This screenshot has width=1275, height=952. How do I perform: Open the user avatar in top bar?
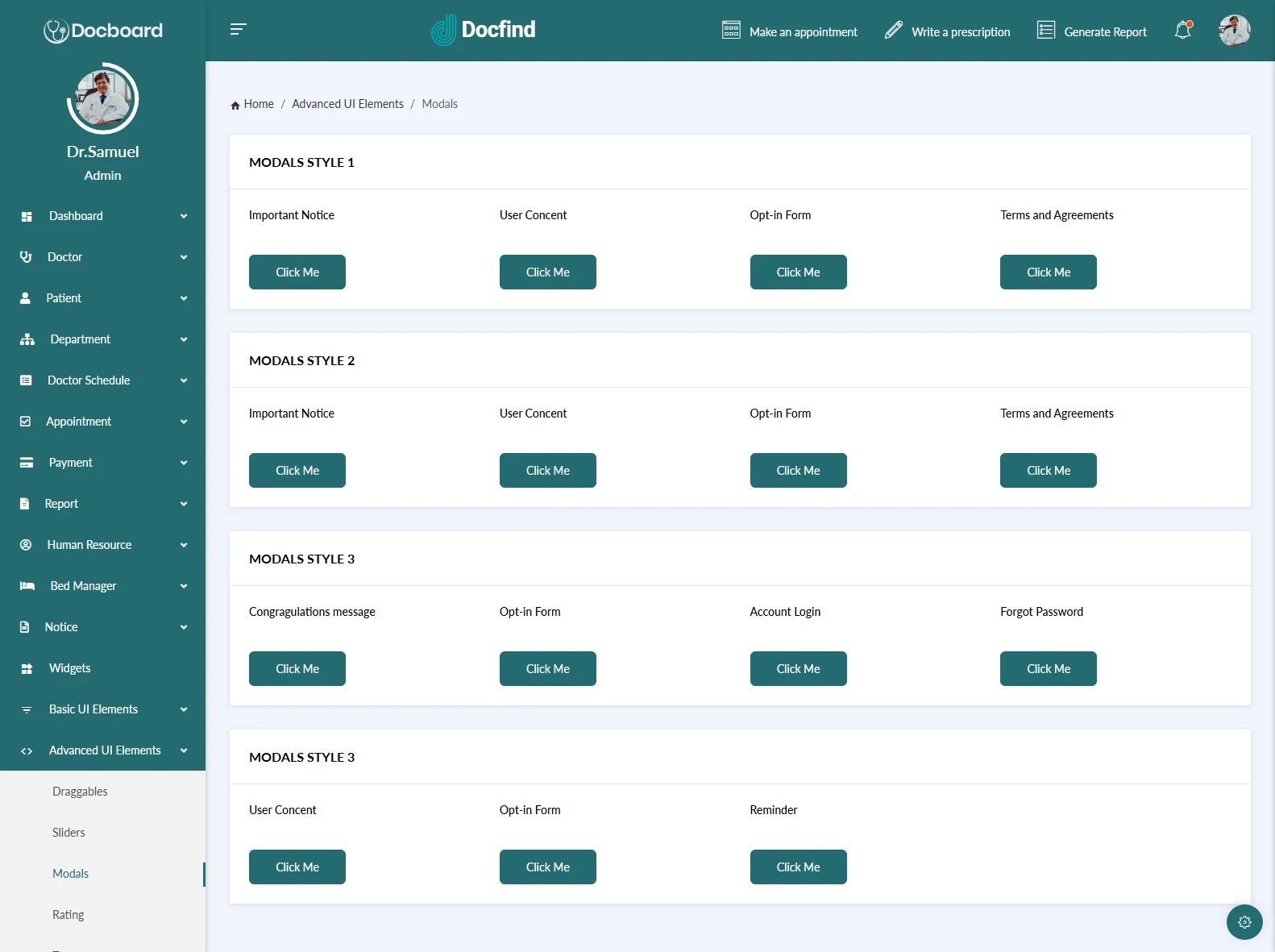coord(1234,31)
